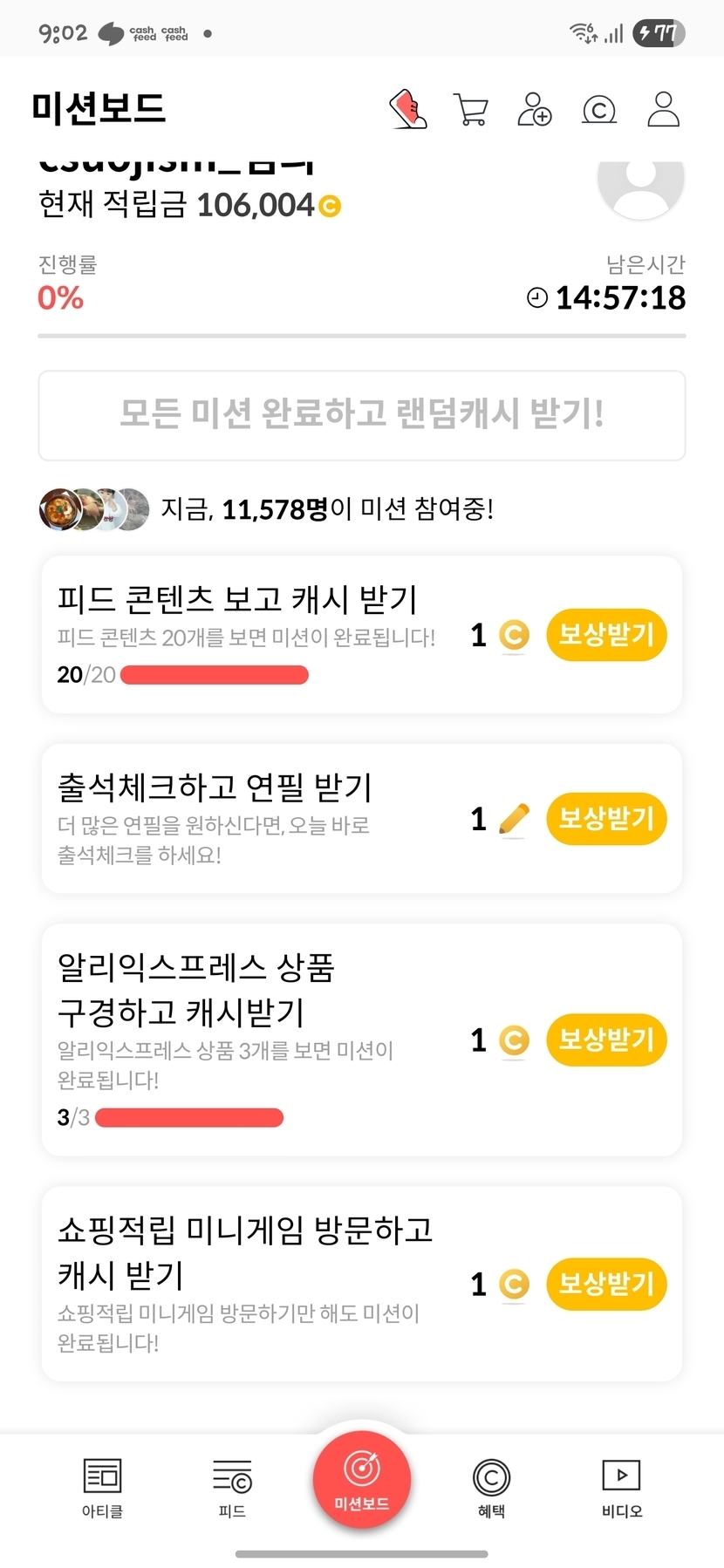Tap the 20/20 feed progress bar
This screenshot has height=1568, width=724.
(x=215, y=675)
